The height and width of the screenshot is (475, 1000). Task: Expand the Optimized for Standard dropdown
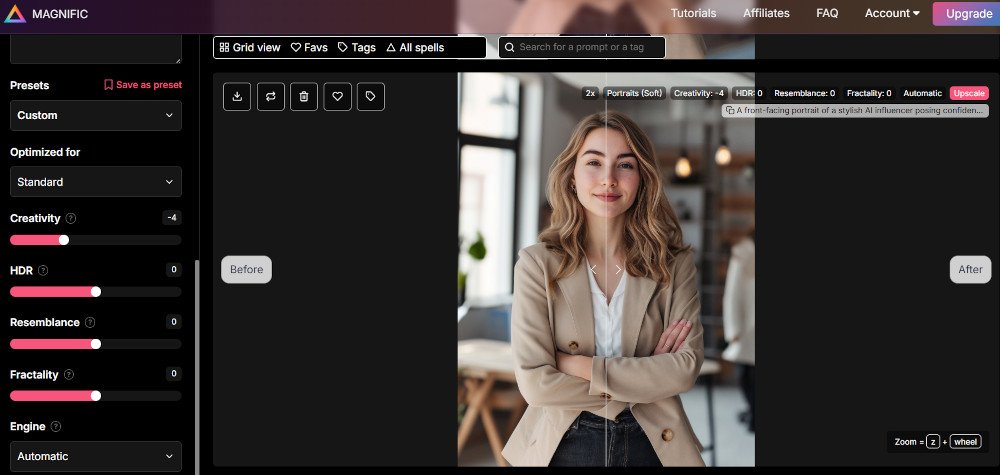pos(96,182)
